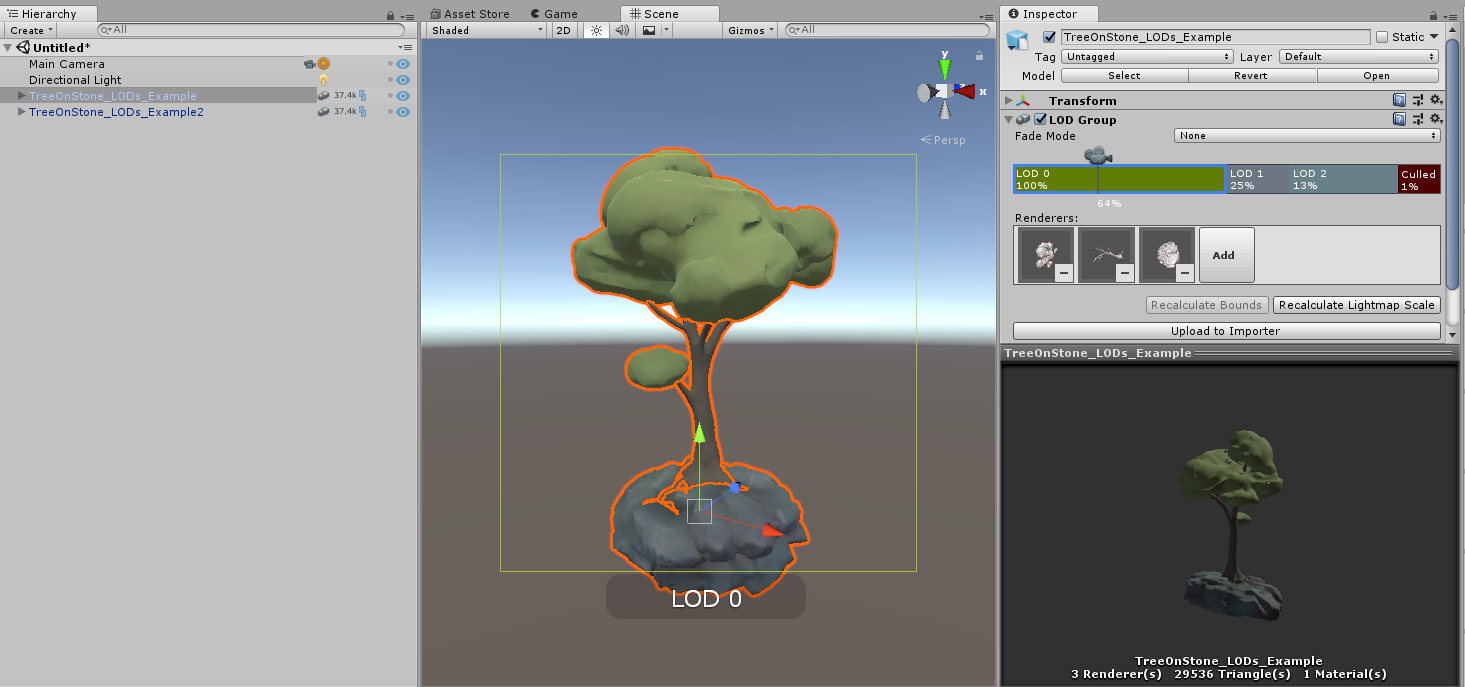This screenshot has width=1465, height=687.
Task: Remove third renderer using its minus button
Action: (x=1185, y=272)
